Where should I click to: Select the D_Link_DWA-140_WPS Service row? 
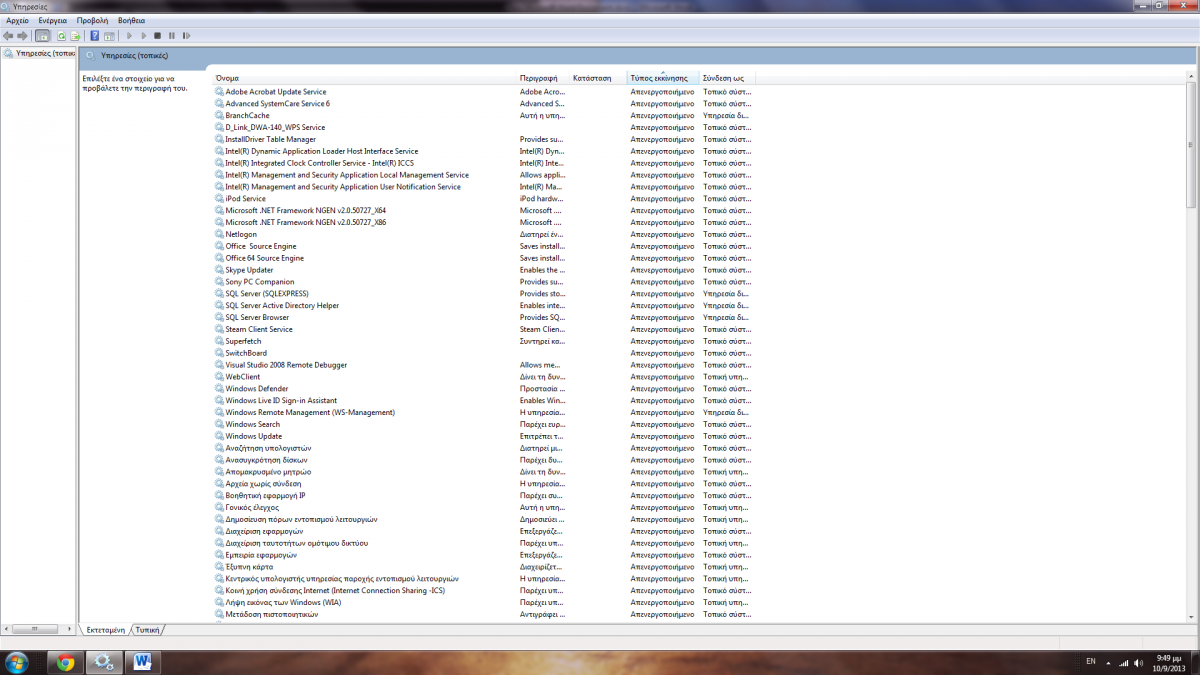point(483,127)
